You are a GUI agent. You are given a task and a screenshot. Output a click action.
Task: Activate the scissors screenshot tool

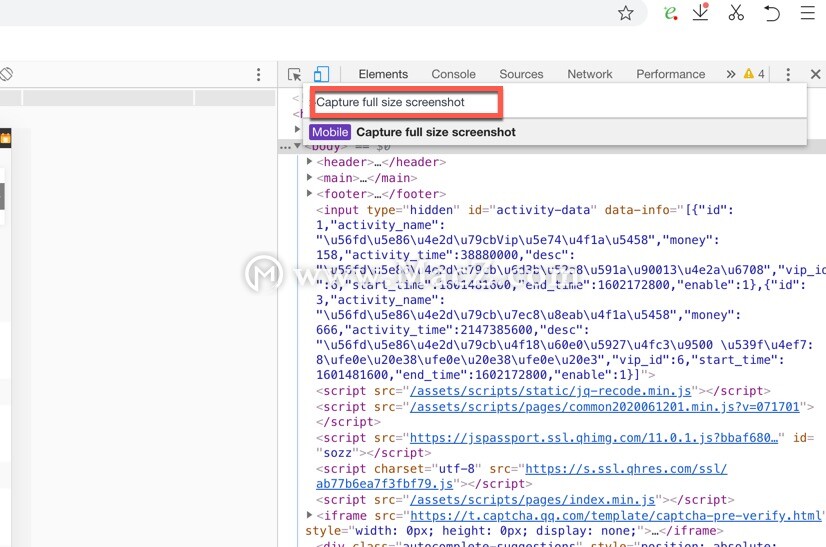[736, 12]
